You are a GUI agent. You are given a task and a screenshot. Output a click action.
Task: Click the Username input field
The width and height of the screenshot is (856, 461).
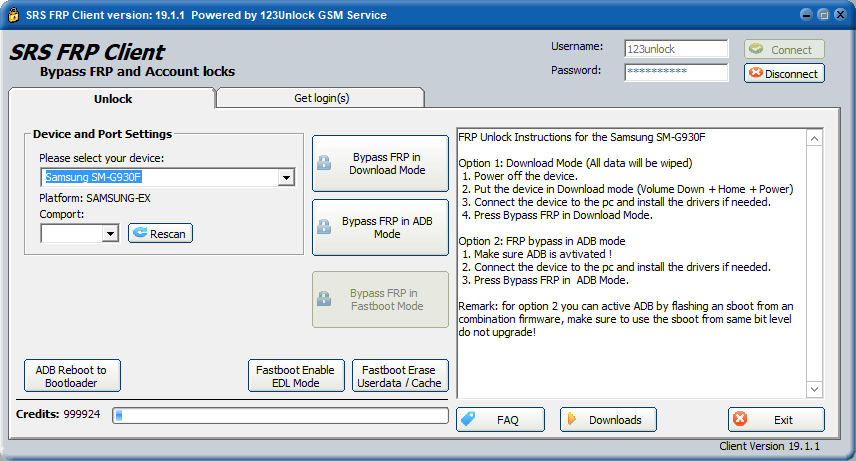(676, 48)
